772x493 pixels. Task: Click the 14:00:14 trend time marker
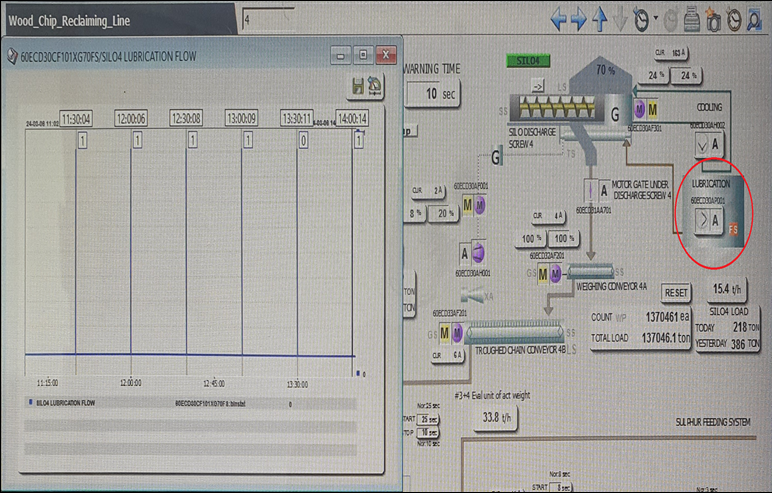(x=350, y=117)
